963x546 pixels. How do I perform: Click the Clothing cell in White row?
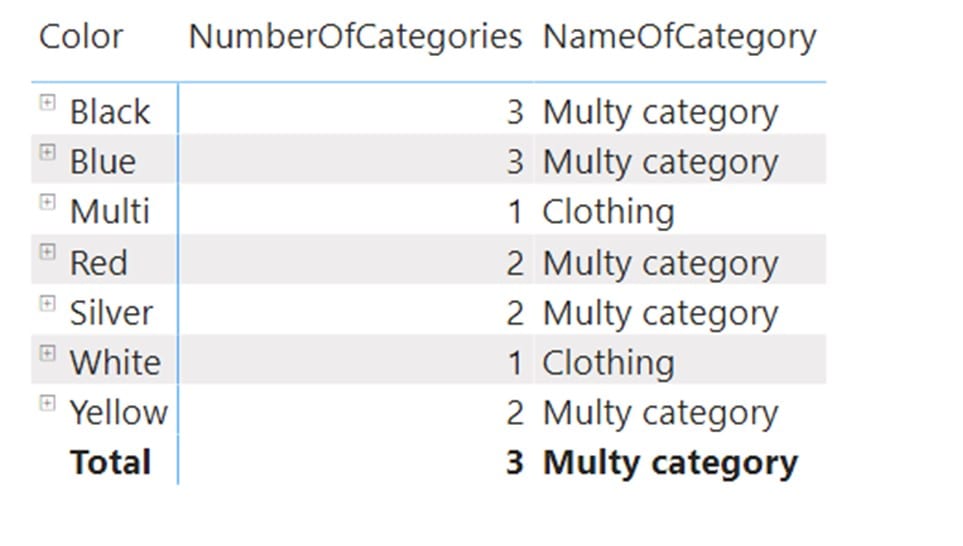pyautogui.click(x=608, y=362)
